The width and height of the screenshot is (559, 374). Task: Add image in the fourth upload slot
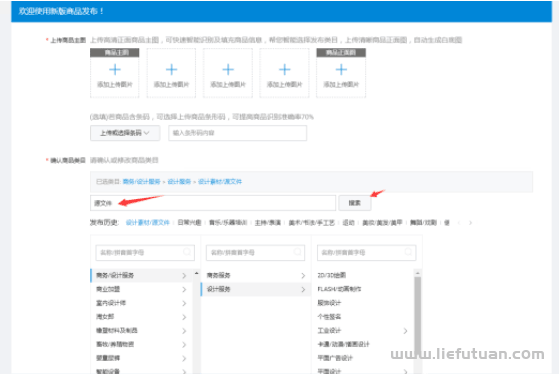pyautogui.click(x=284, y=73)
